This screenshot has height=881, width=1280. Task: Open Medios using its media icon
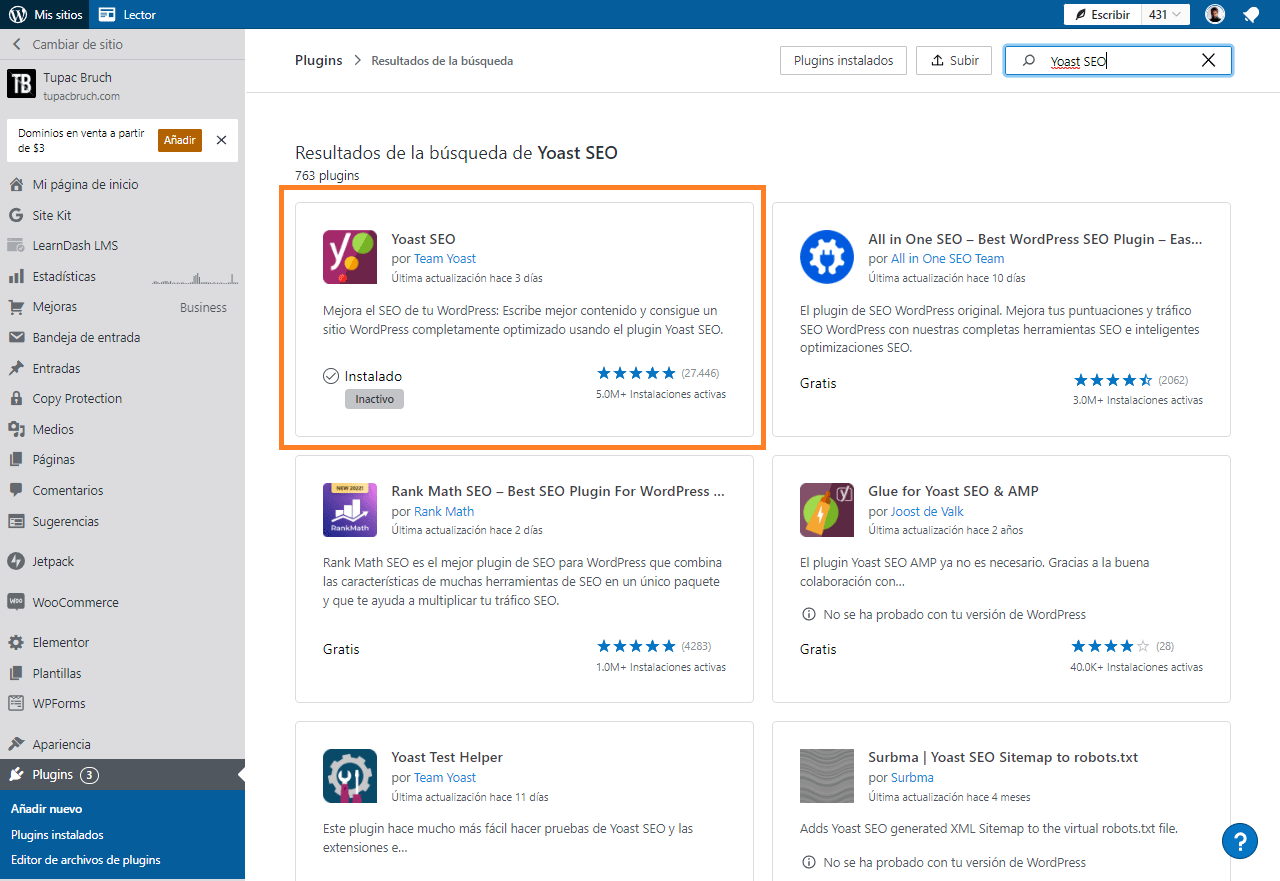point(18,428)
